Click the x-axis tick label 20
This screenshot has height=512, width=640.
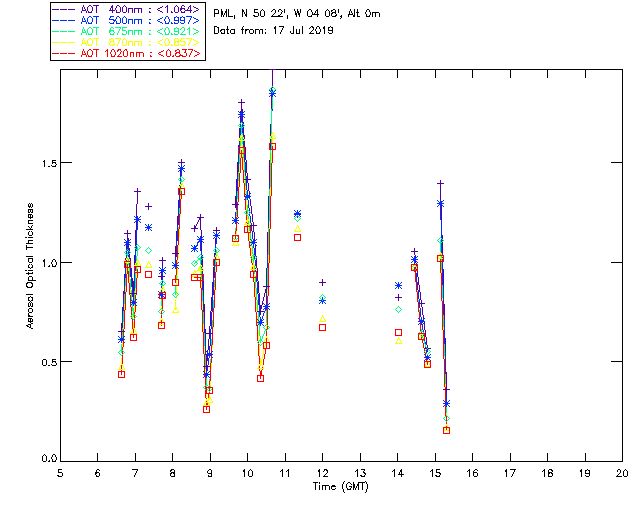[622, 473]
